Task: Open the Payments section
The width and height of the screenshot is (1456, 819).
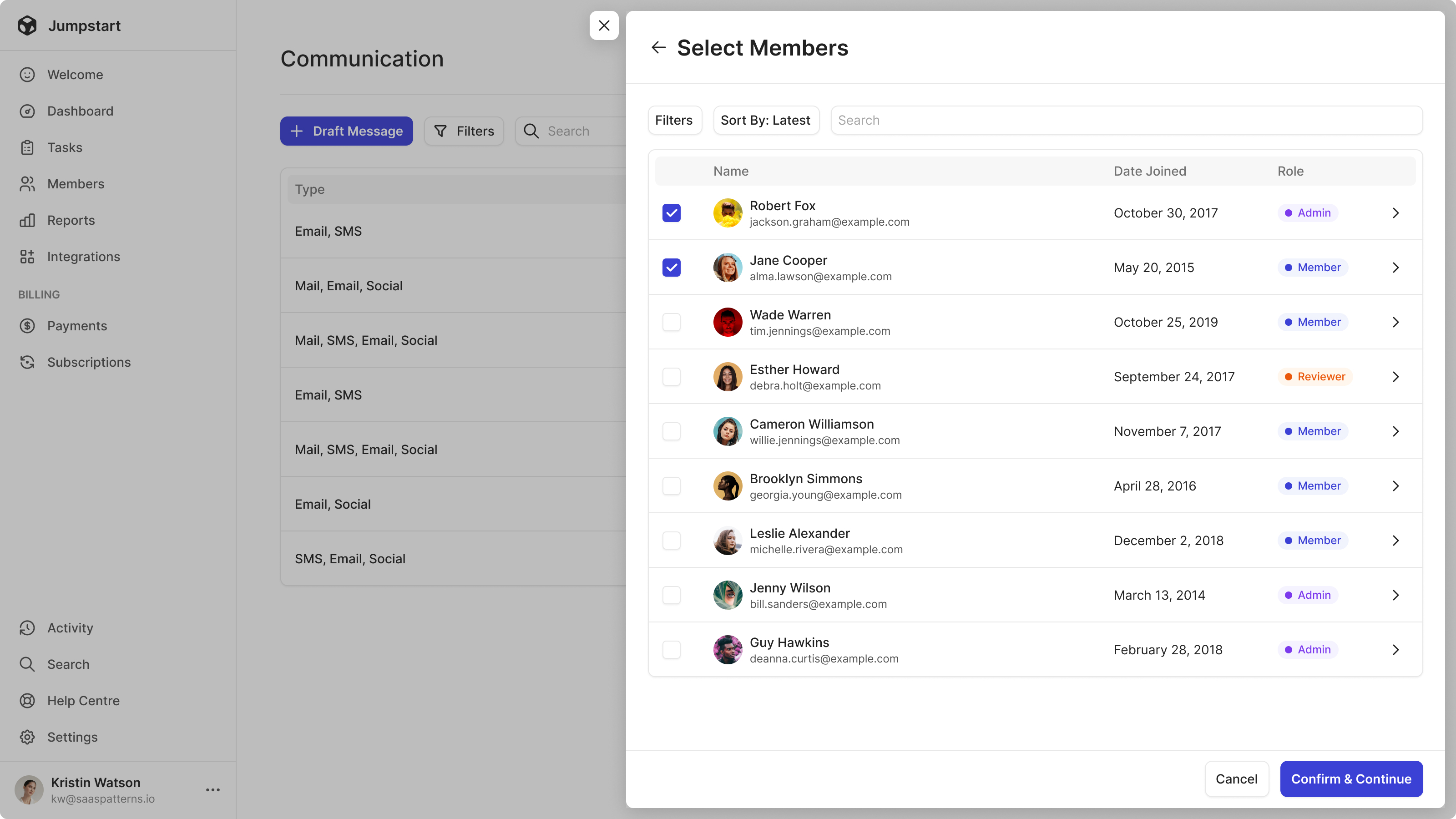Action: tap(77, 325)
